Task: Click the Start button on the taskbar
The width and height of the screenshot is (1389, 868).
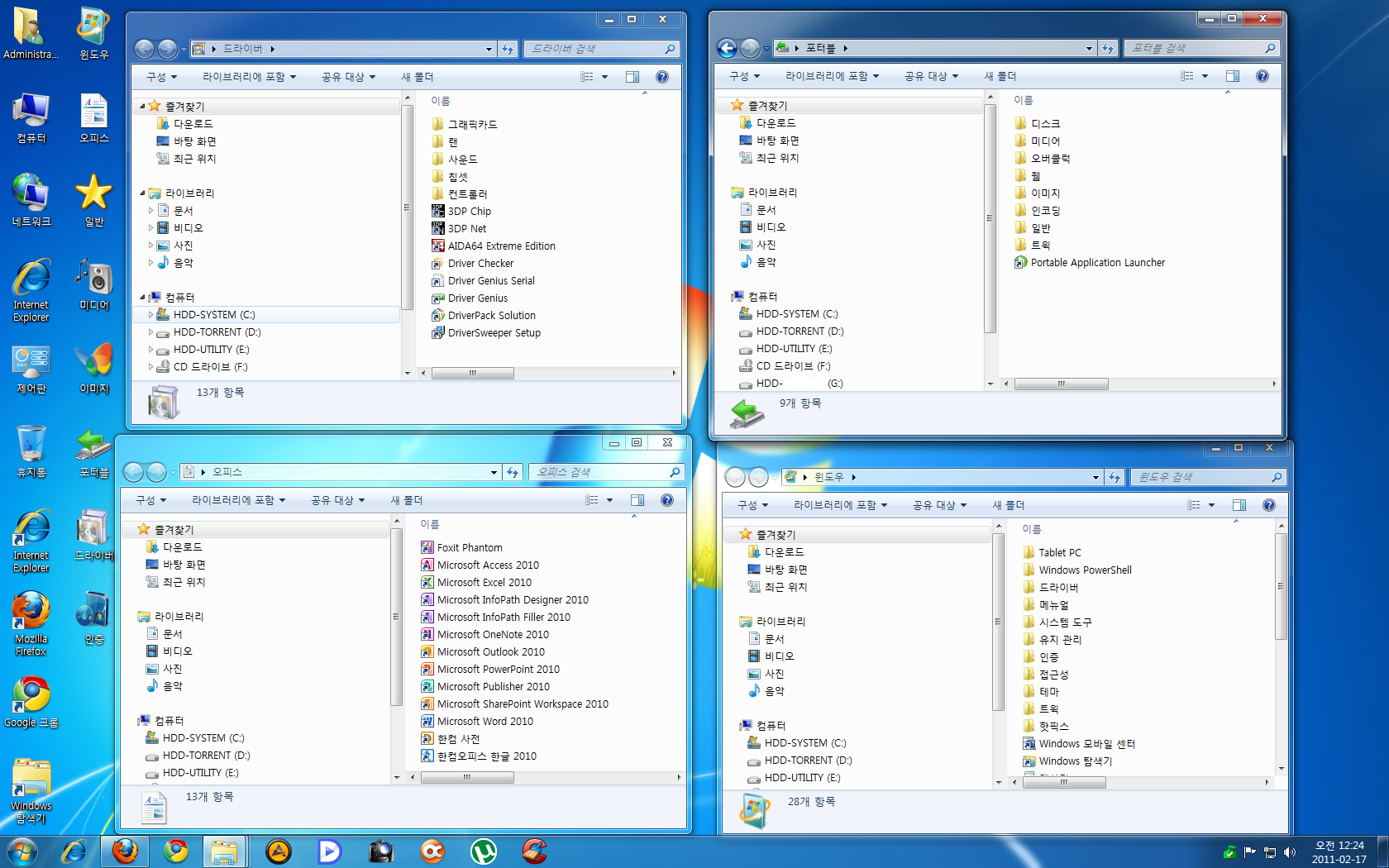Action: click(22, 851)
